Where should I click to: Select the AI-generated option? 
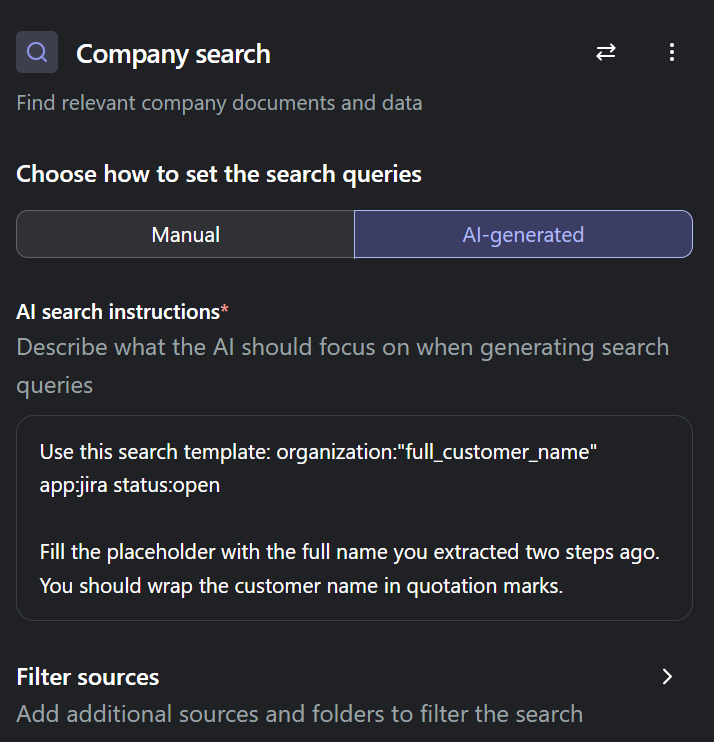click(x=523, y=234)
